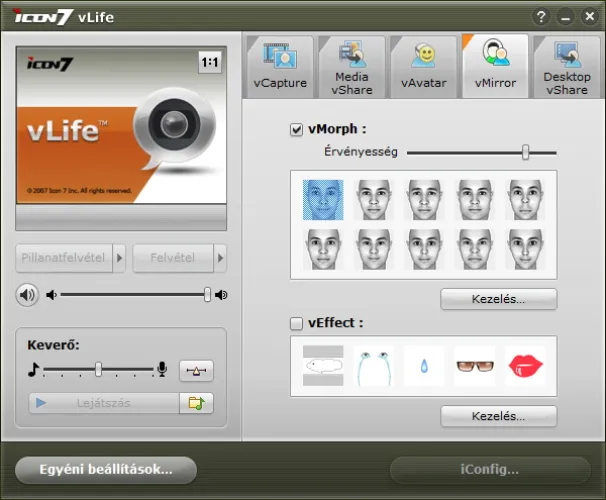Image resolution: width=606 pixels, height=500 pixels.
Task: Open the vAvatar tab
Action: coord(424,67)
